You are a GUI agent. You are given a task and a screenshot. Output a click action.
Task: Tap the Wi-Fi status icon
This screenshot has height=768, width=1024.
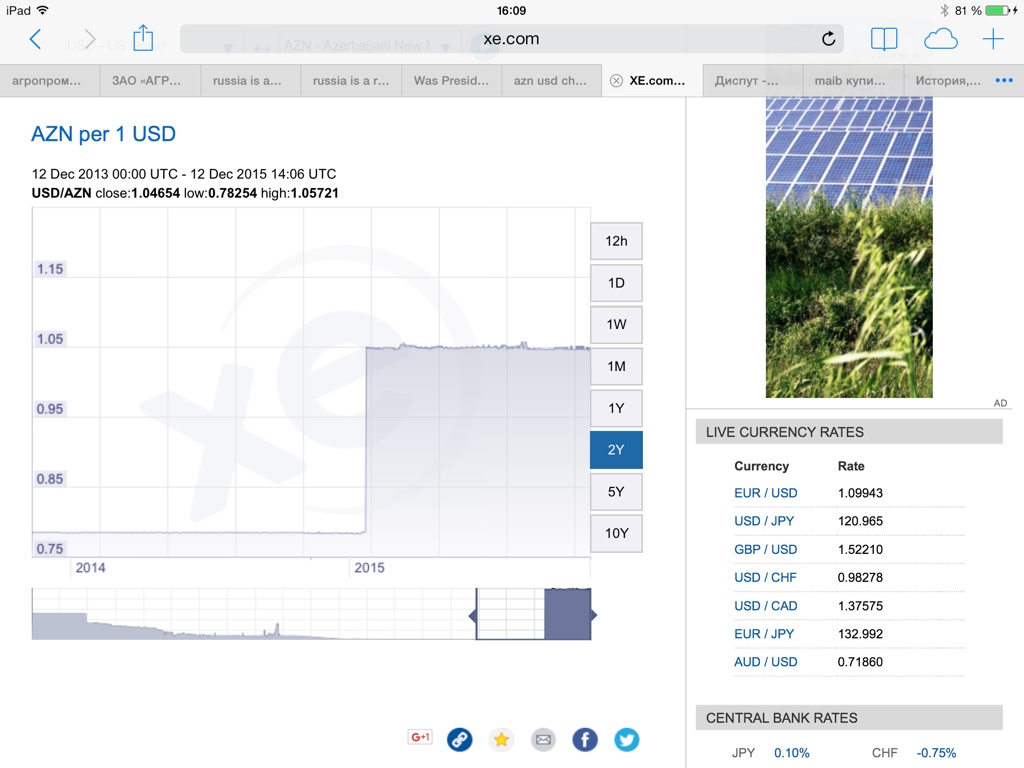[x=43, y=10]
